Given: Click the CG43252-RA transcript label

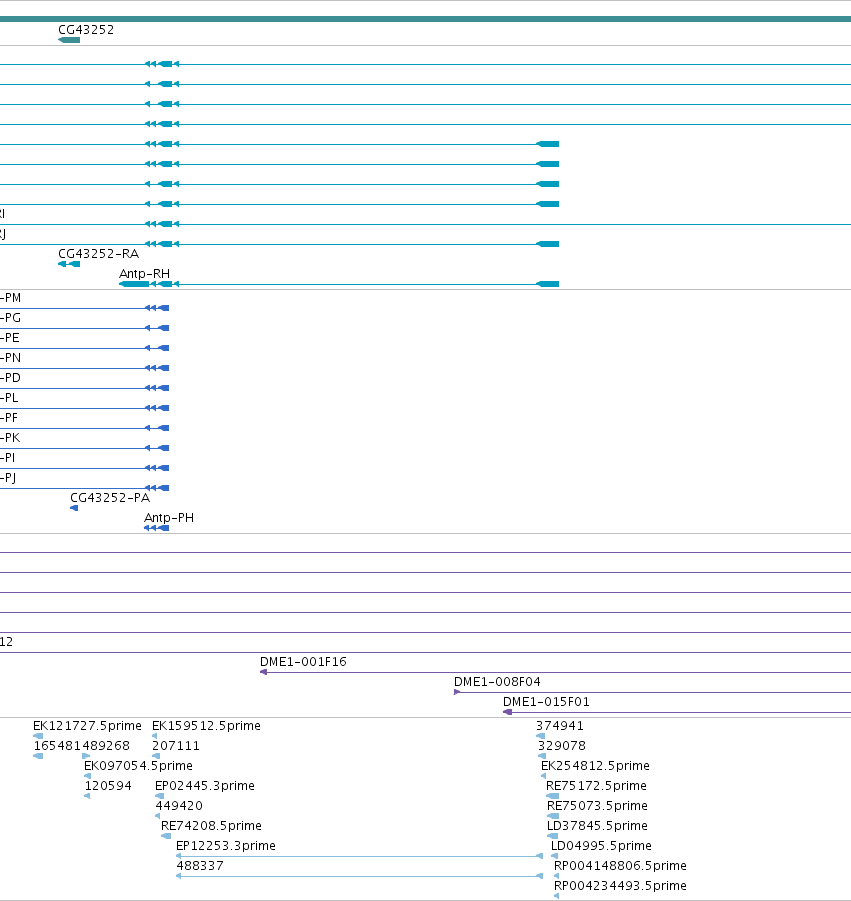Looking at the screenshot, I should click(x=98, y=253).
